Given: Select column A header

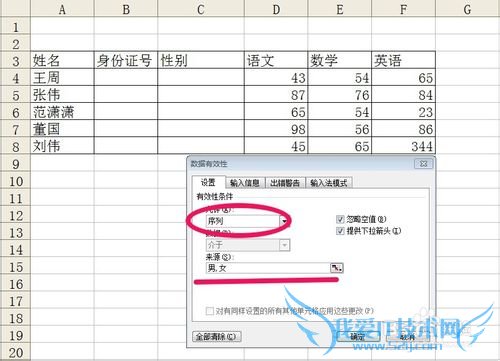Looking at the screenshot, I should point(62,9).
